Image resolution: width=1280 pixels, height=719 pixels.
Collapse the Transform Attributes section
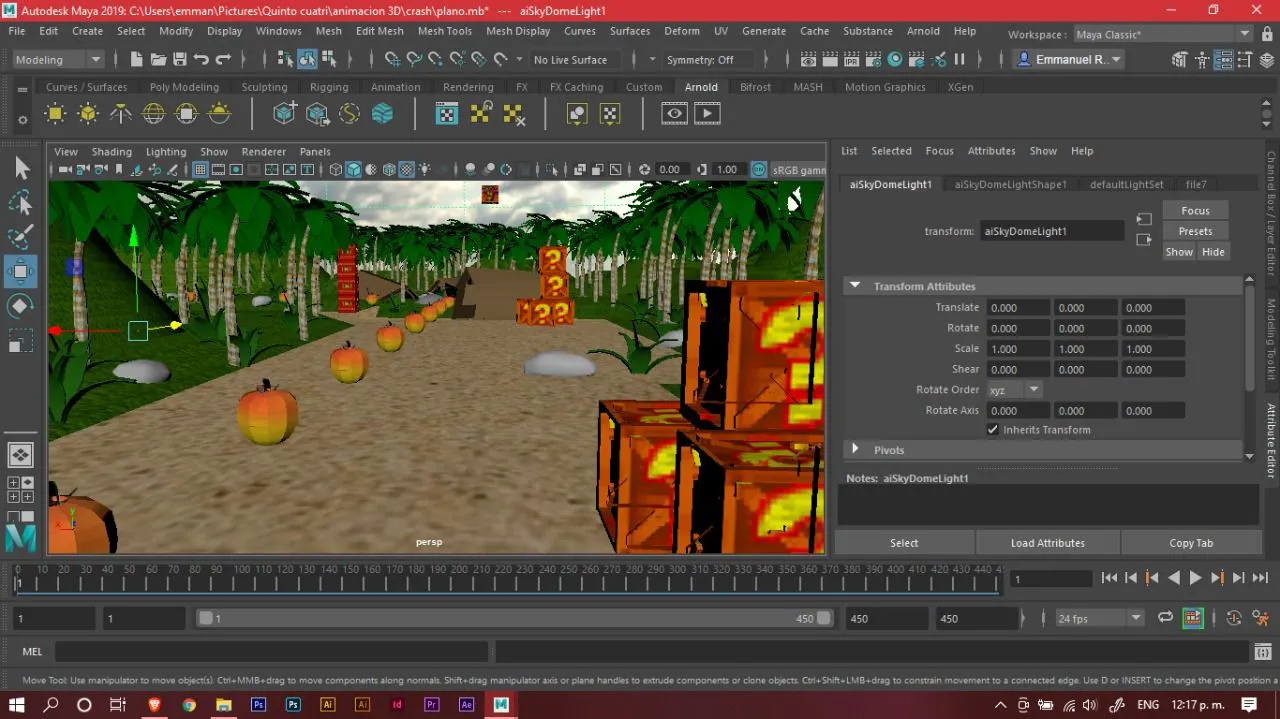pos(855,286)
